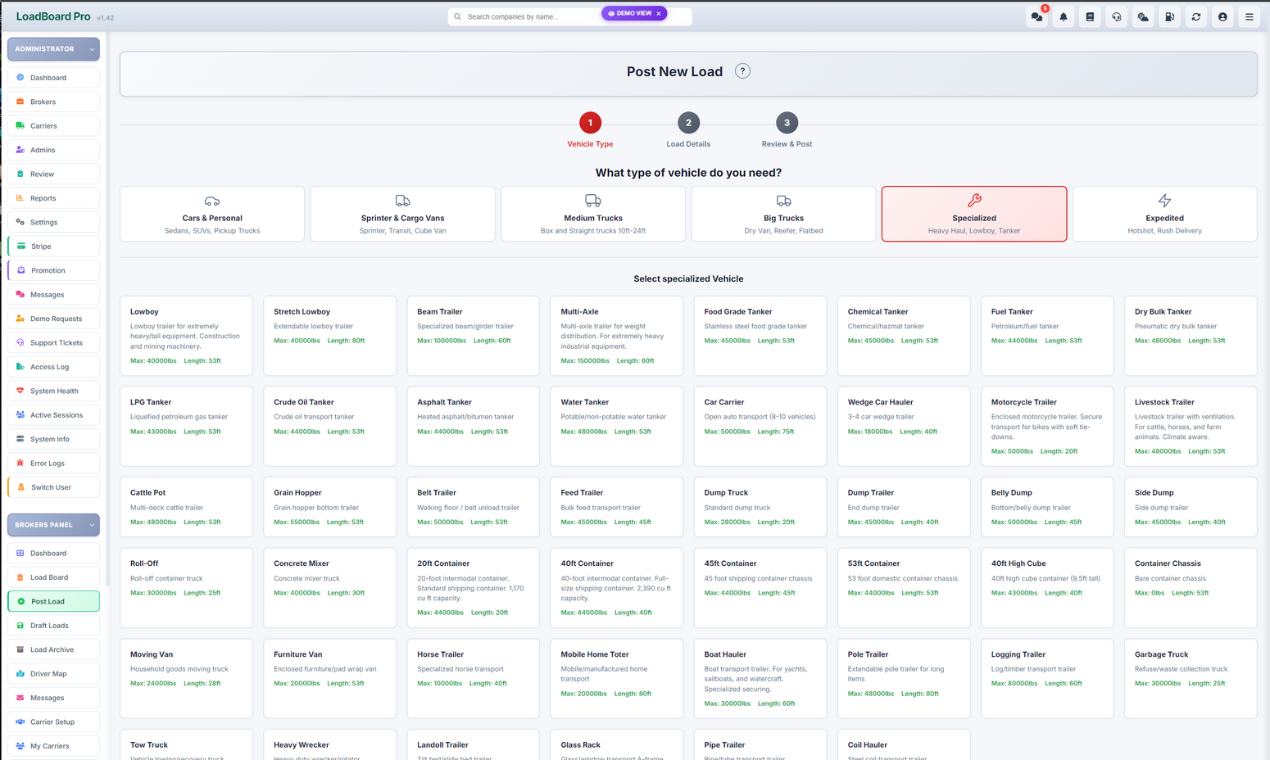Screen dimensions: 1270x760
Task: Open Review in the sidebar
Action: click(53, 174)
